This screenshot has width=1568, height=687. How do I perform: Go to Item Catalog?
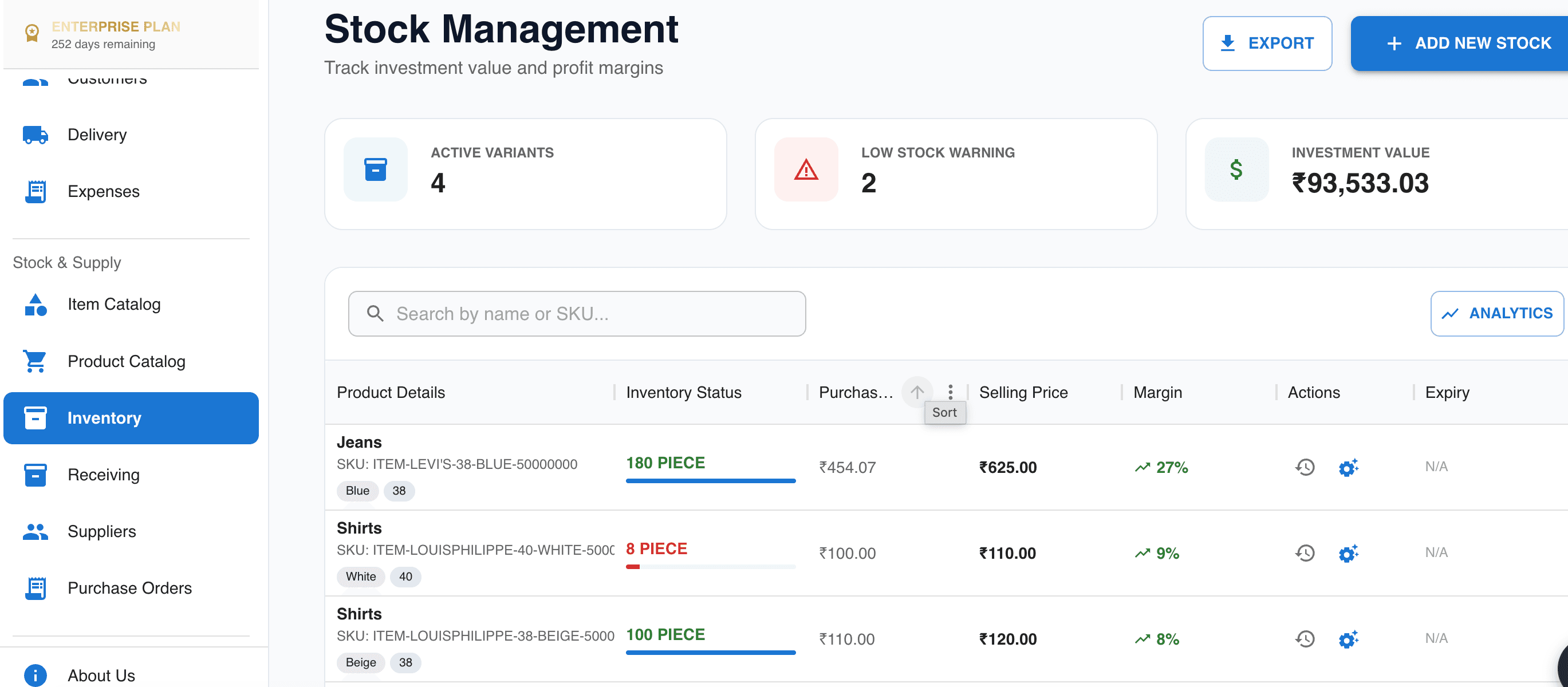pyautogui.click(x=131, y=304)
